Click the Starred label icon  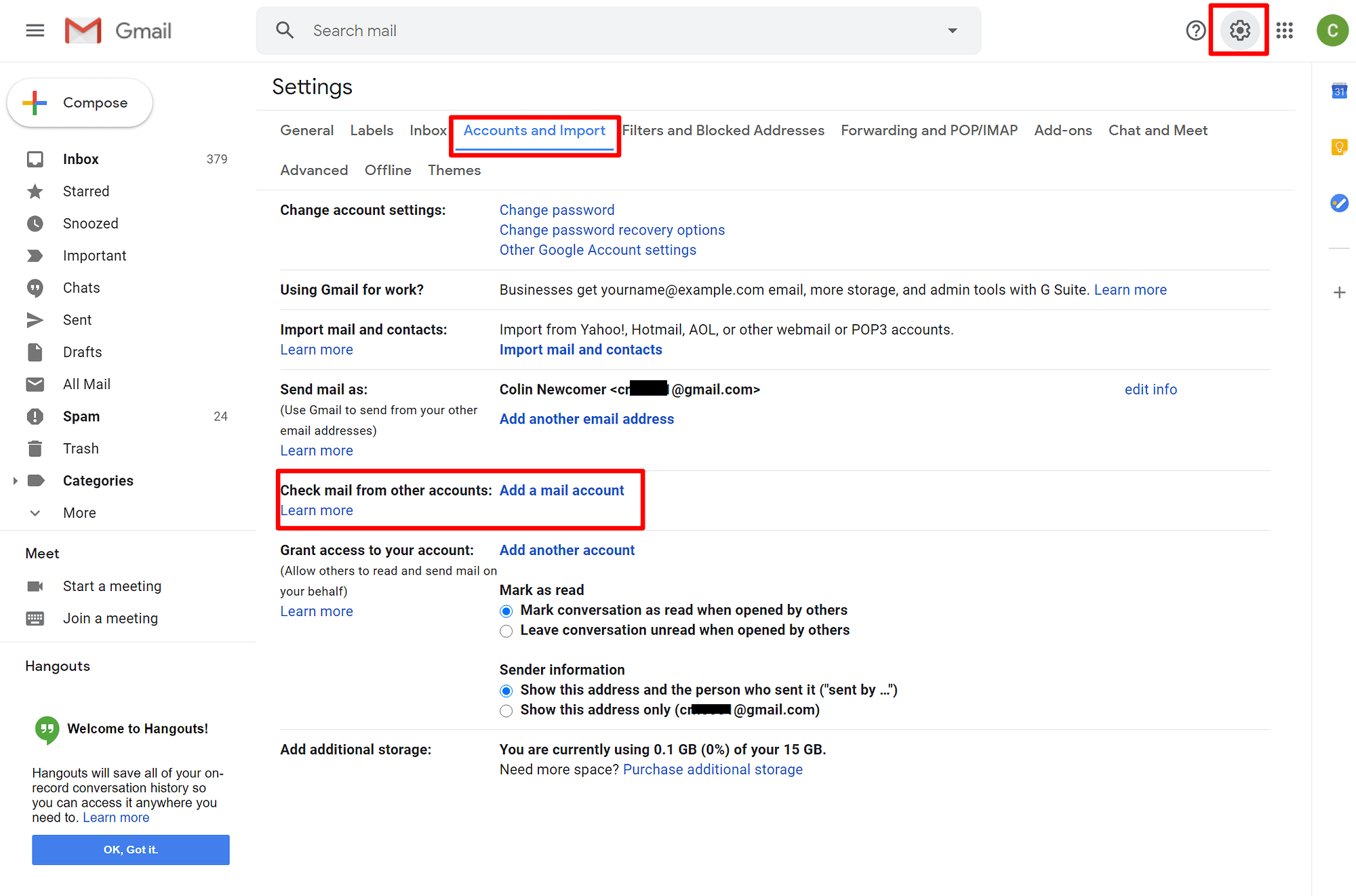coord(36,191)
